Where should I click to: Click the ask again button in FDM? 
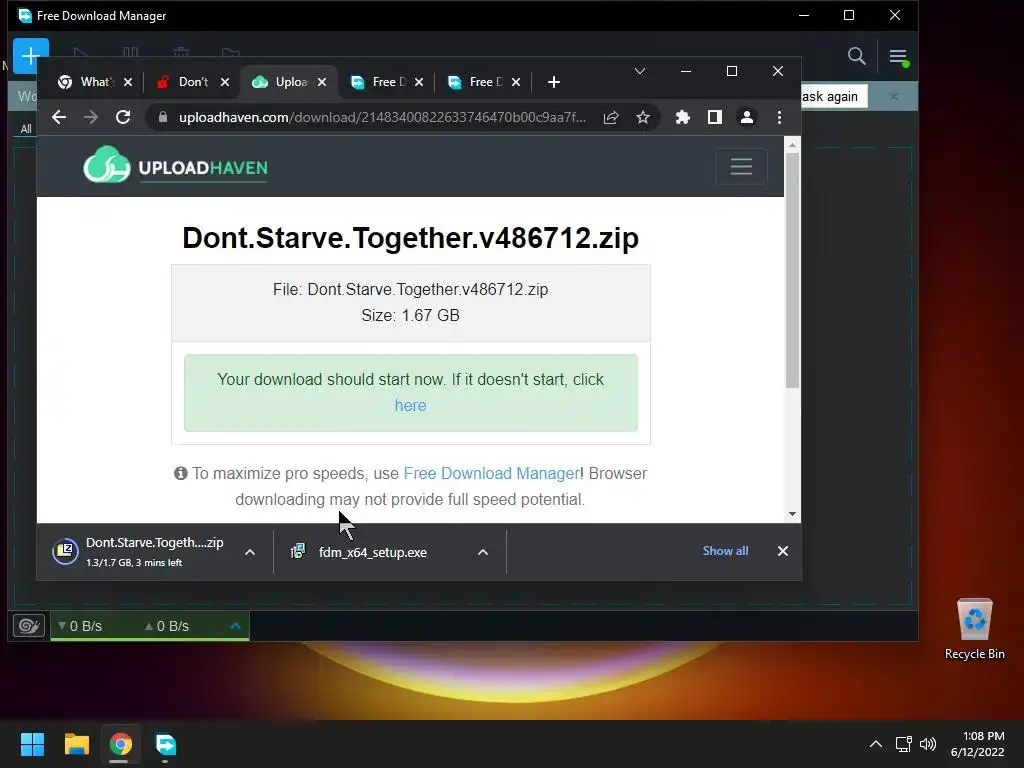[834, 97]
